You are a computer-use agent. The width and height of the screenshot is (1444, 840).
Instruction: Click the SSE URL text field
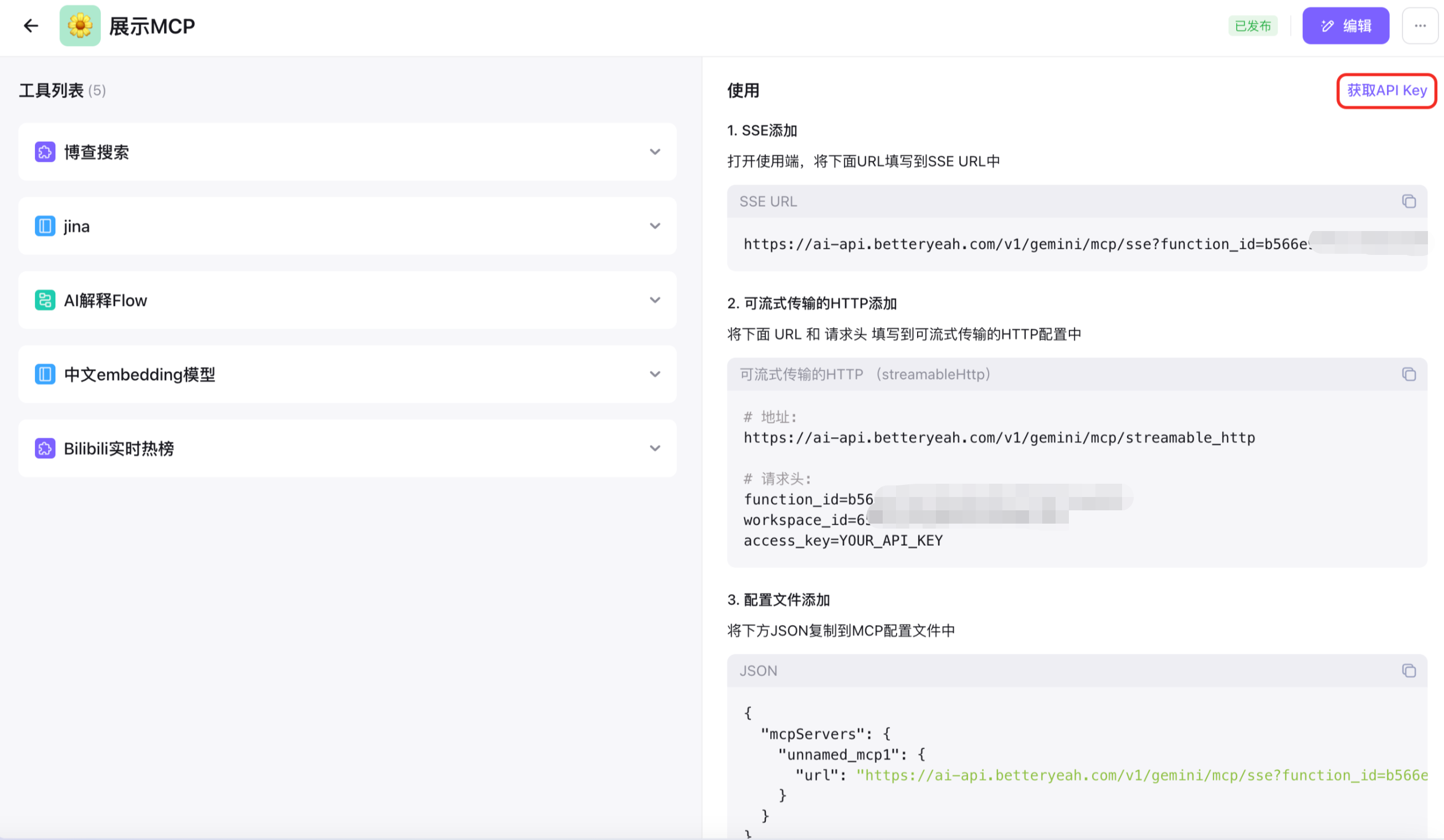click(x=1026, y=244)
